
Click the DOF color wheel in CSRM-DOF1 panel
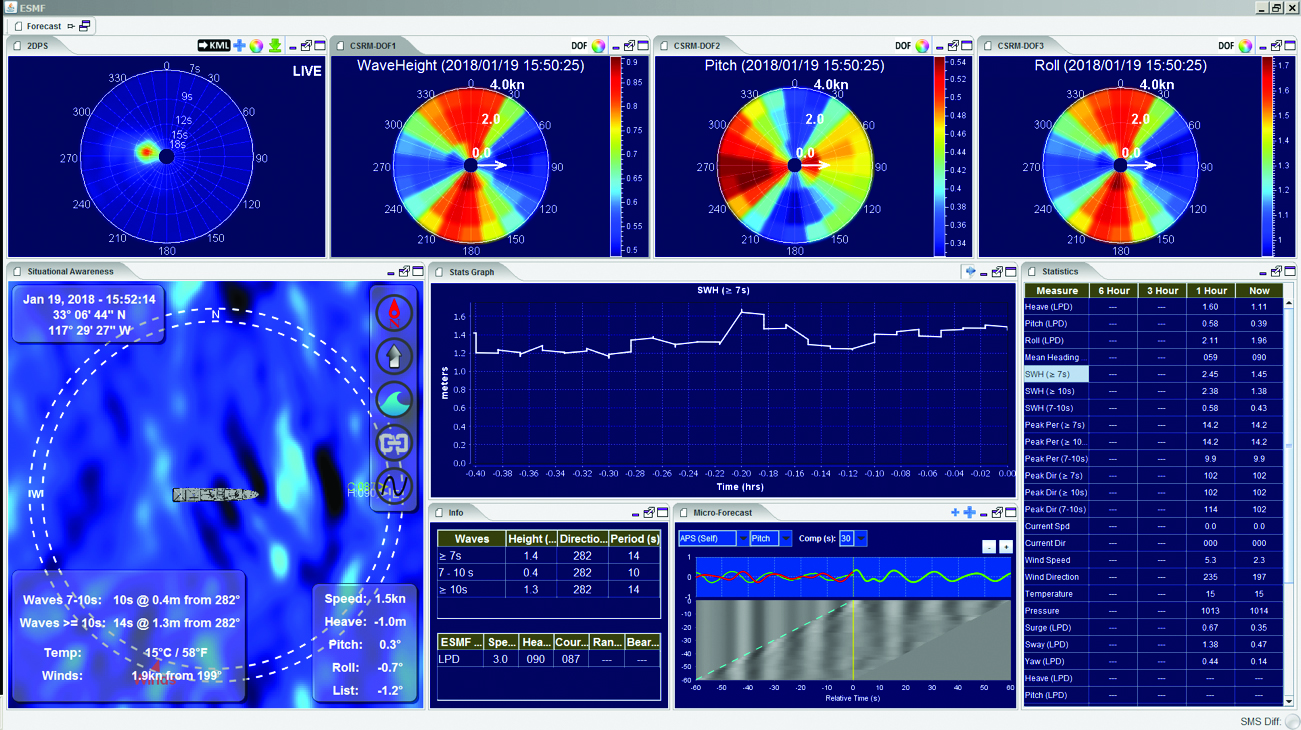[x=599, y=46]
